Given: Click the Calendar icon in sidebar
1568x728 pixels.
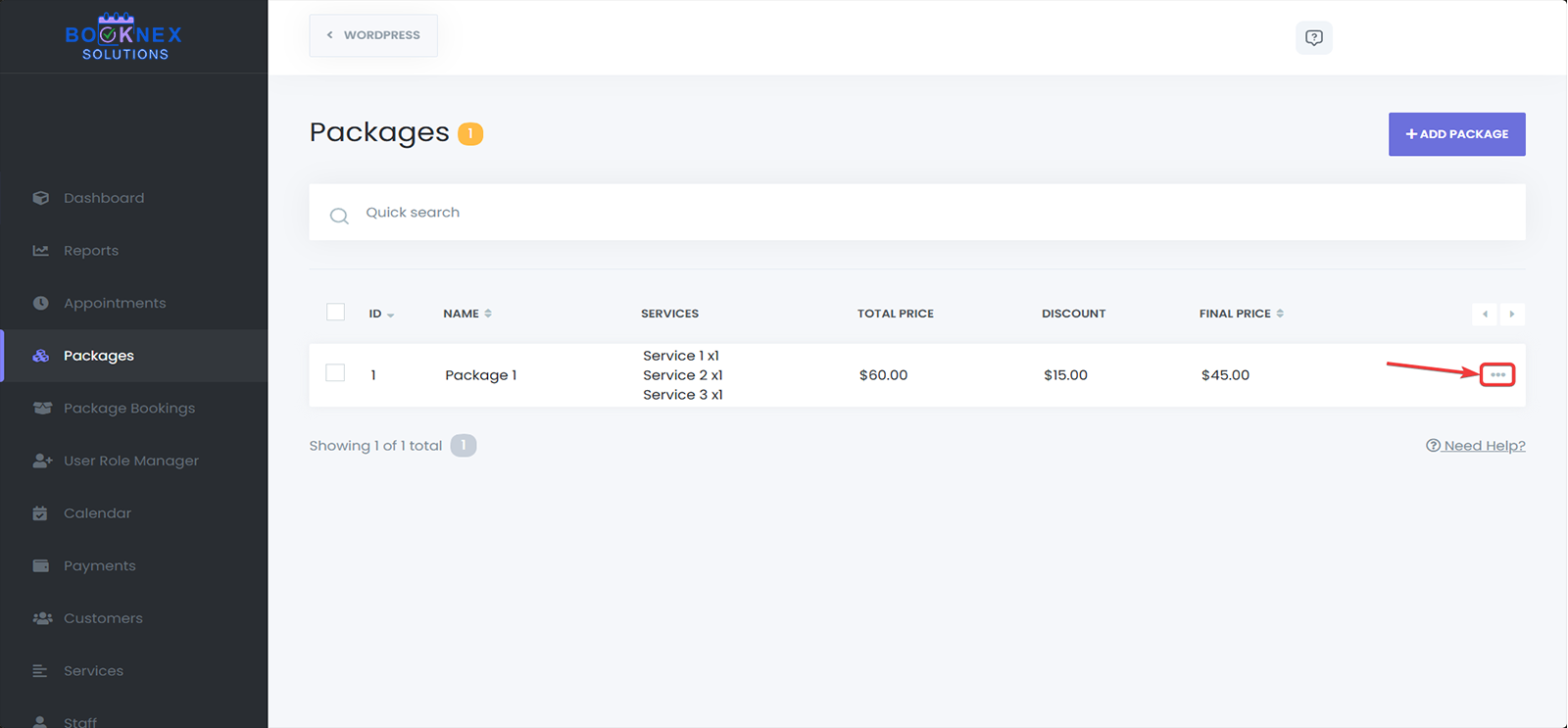Looking at the screenshot, I should coord(40,513).
